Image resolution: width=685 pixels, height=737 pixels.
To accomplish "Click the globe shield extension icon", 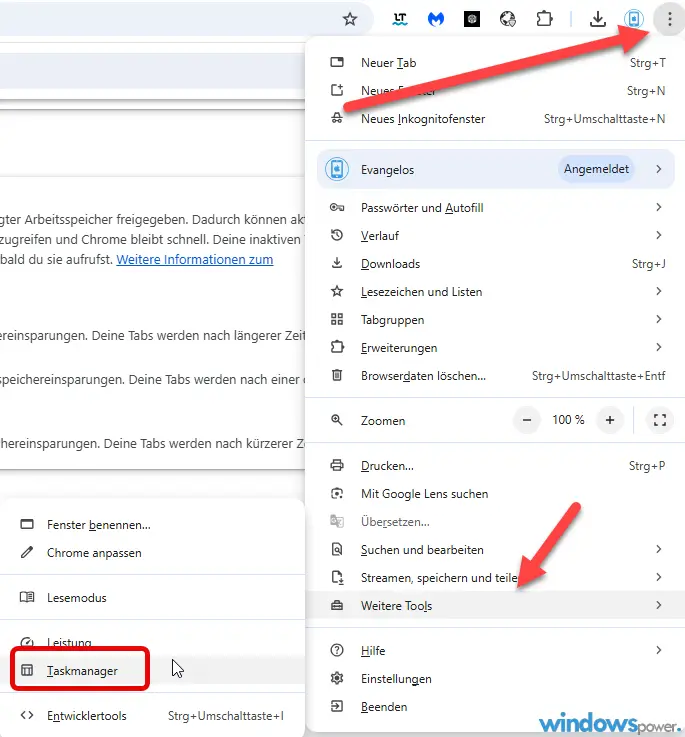I will coord(508,19).
